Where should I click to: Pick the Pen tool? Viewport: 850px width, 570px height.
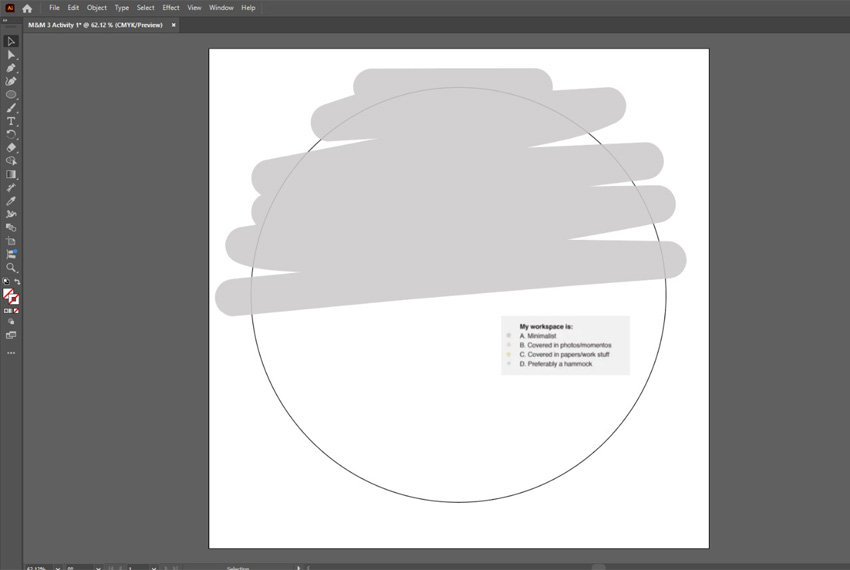11,68
